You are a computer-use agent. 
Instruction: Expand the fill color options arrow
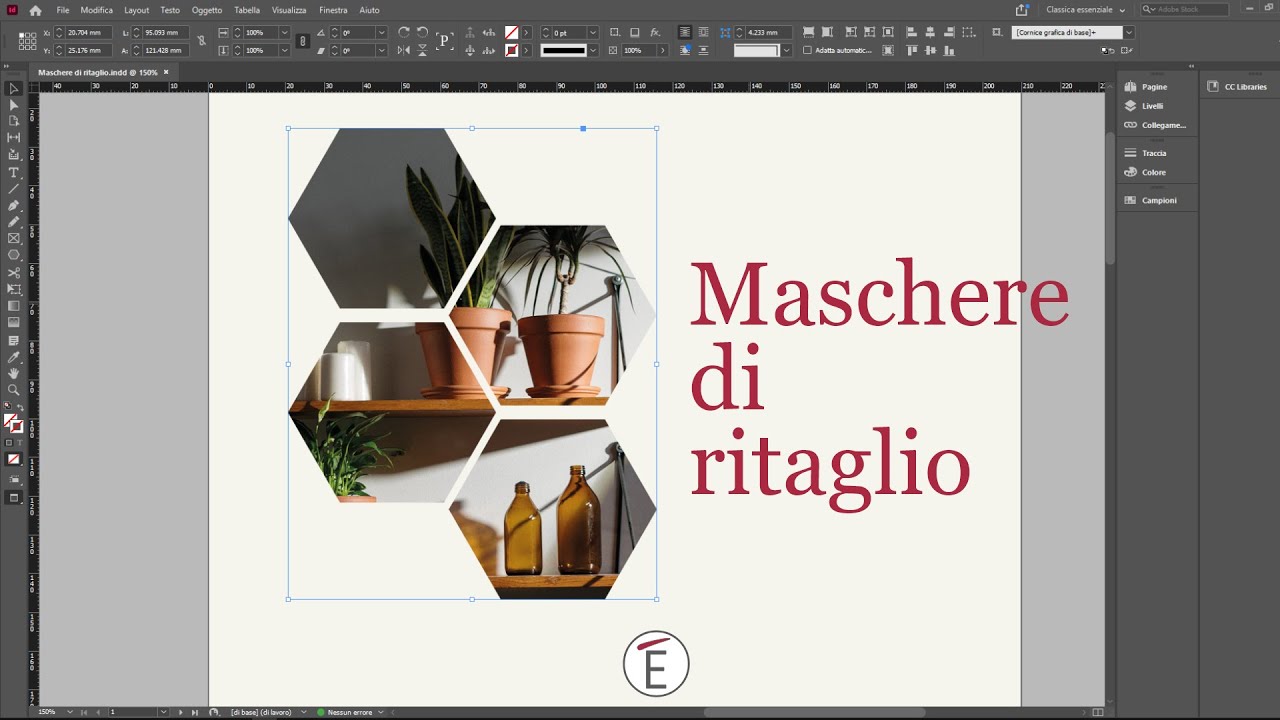pyautogui.click(x=526, y=33)
